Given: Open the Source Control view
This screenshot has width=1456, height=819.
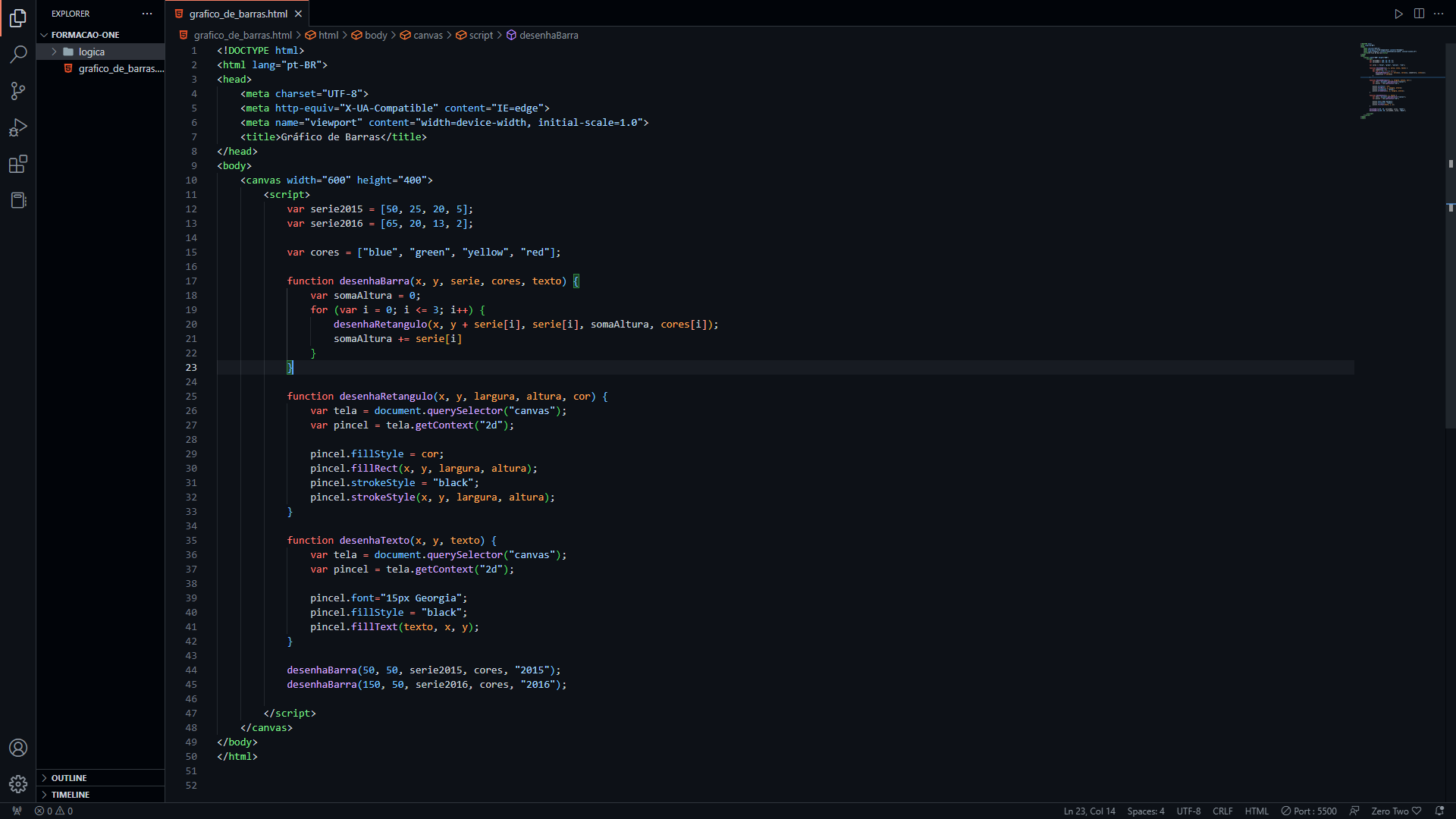Looking at the screenshot, I should (18, 91).
